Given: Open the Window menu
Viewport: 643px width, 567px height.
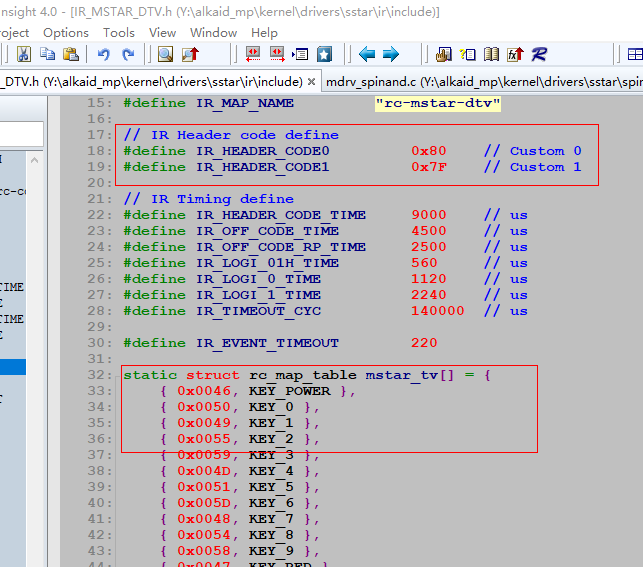Looking at the screenshot, I should (213, 32).
